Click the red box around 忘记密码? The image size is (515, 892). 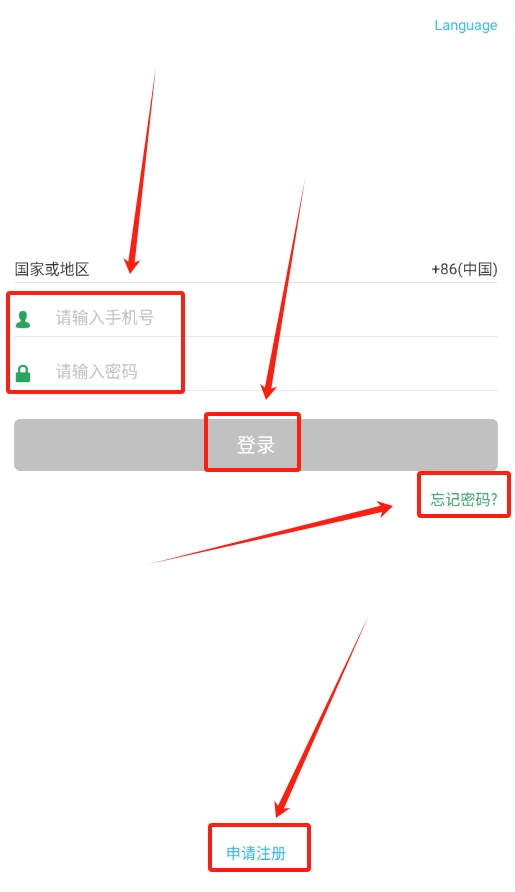click(x=464, y=494)
